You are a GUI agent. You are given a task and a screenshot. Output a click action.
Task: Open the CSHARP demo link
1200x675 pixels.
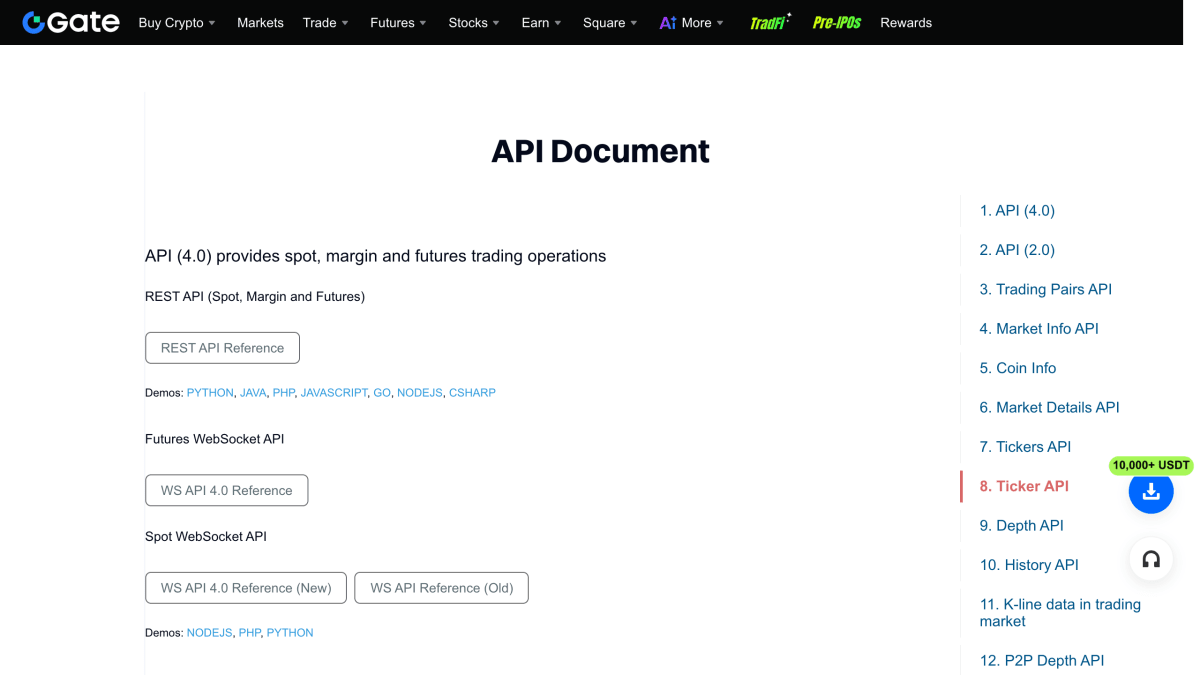(x=472, y=393)
